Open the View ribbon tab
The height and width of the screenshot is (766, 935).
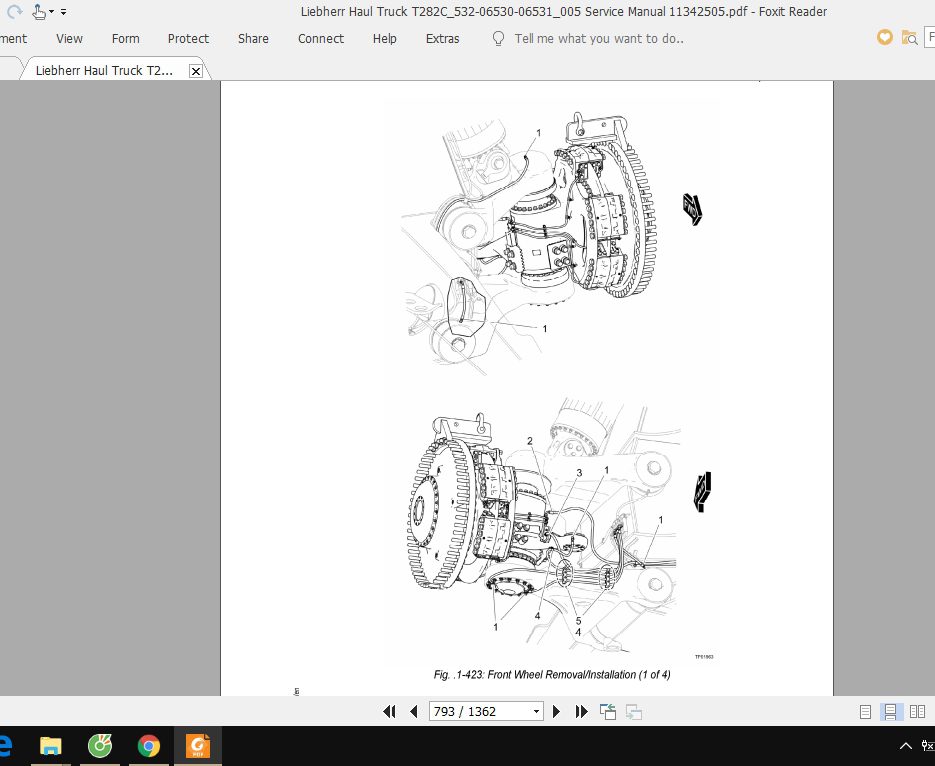(70, 39)
